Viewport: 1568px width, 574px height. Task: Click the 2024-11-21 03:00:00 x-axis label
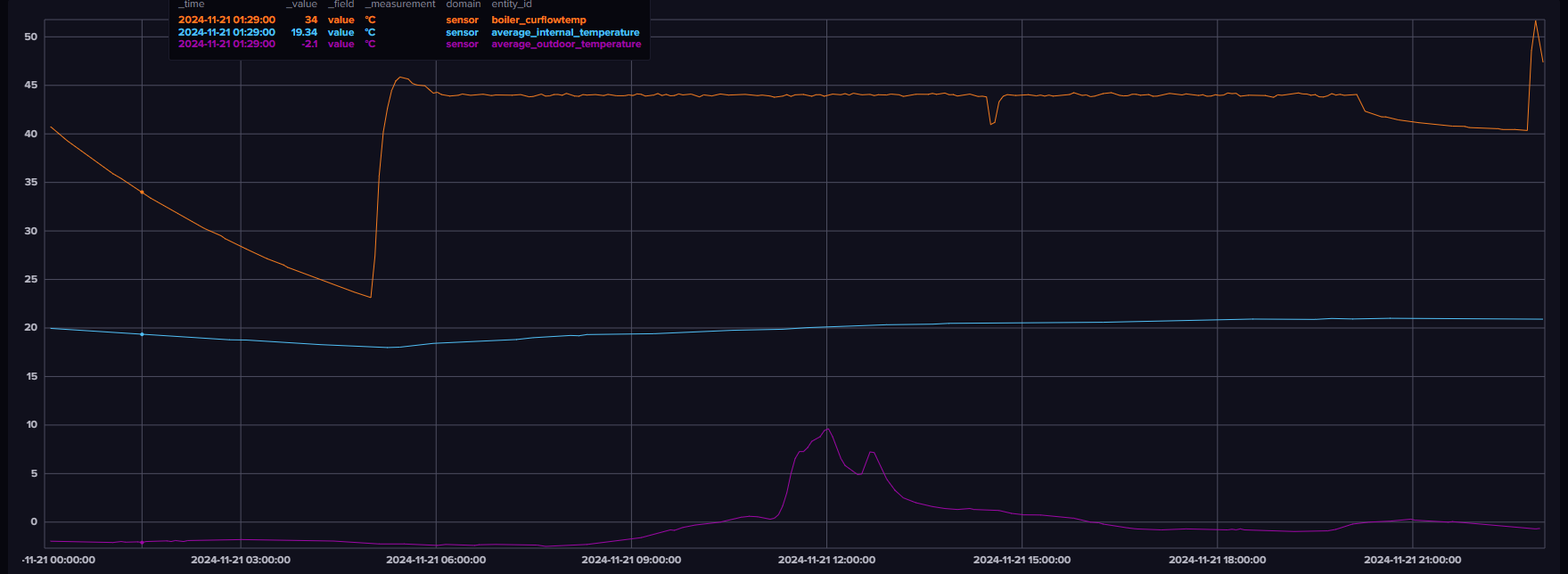coord(241,560)
